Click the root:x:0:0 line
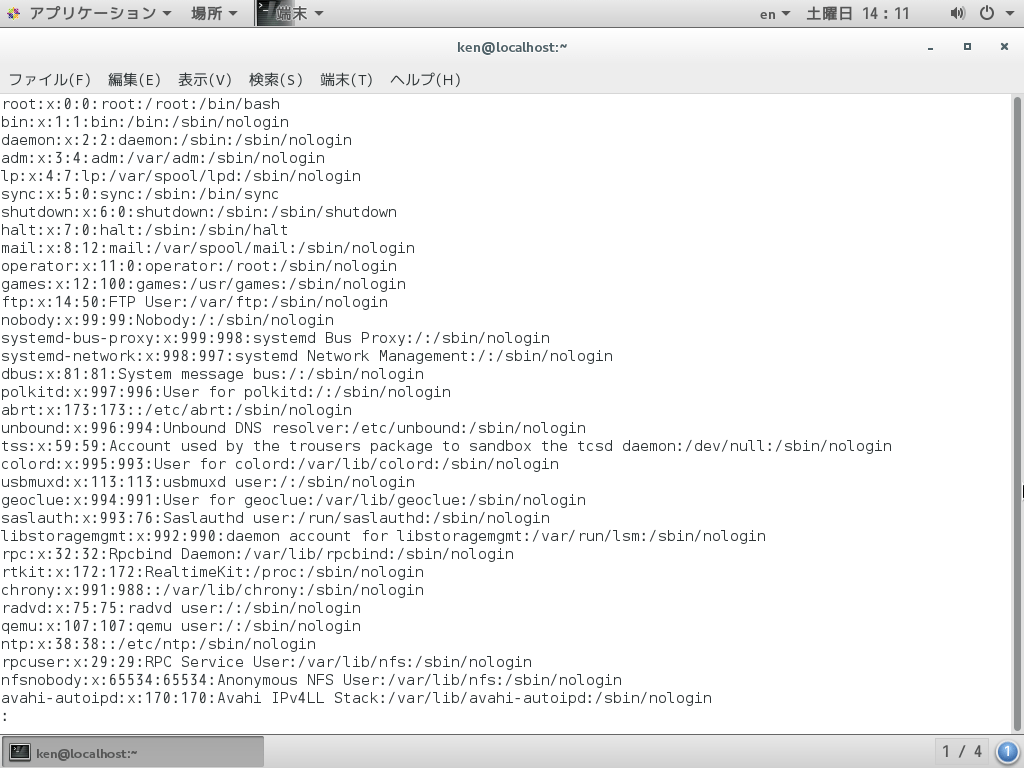The width and height of the screenshot is (1024, 768). click(x=140, y=104)
